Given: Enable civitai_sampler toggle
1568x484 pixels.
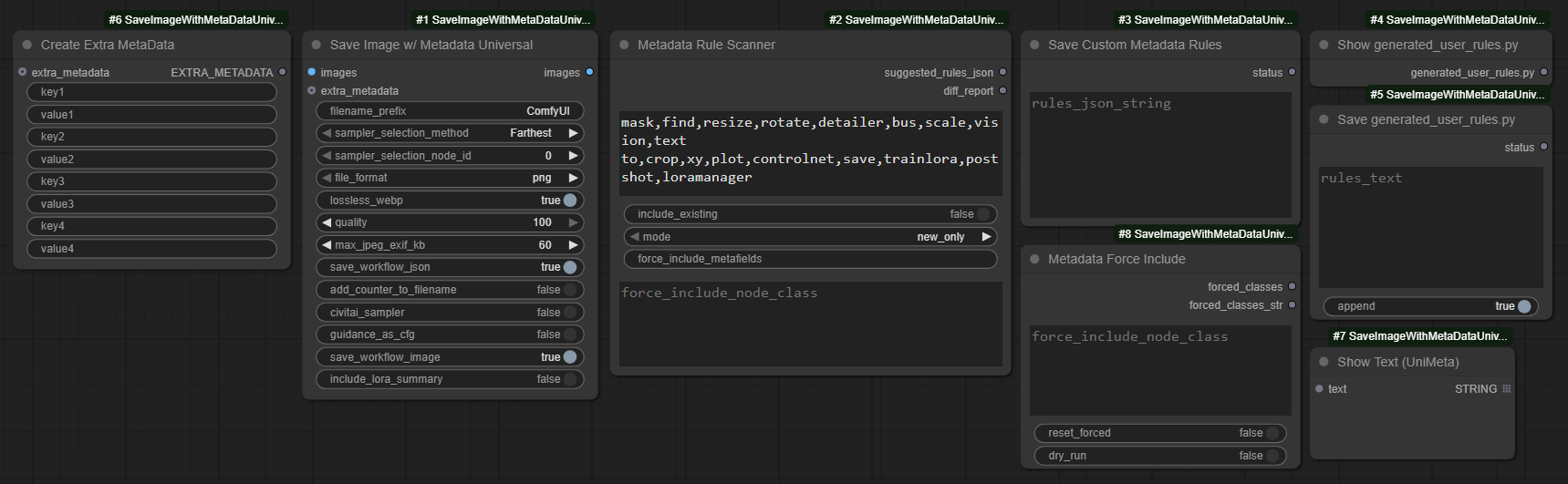Looking at the screenshot, I should coord(570,313).
